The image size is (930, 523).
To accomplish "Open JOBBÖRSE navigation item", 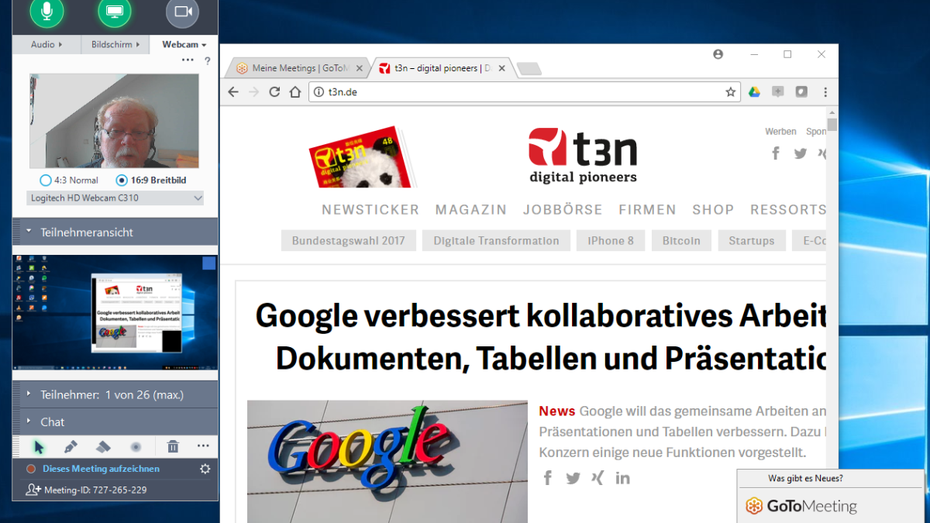I will point(562,210).
